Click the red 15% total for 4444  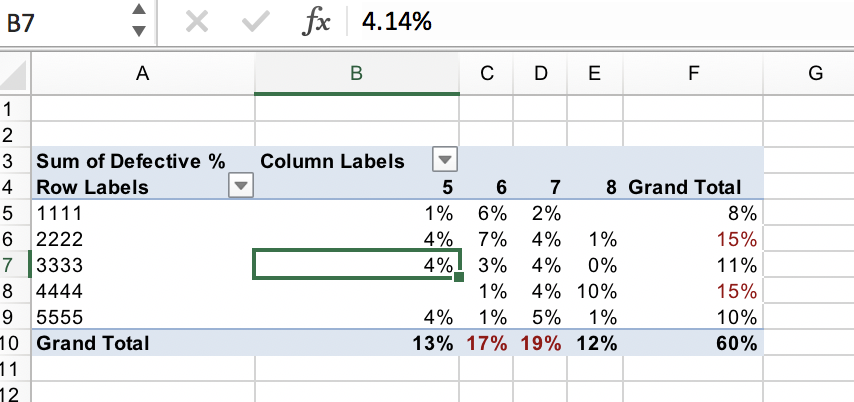[x=693, y=291]
